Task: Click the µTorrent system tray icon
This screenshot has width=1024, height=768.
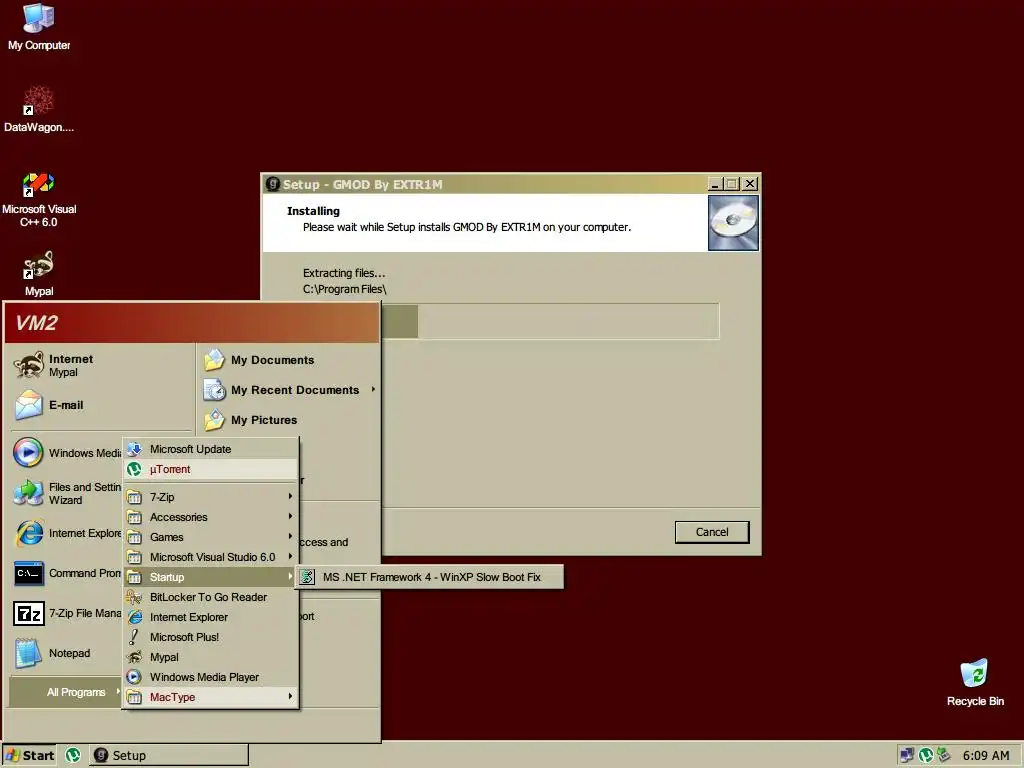Action: pos(925,756)
